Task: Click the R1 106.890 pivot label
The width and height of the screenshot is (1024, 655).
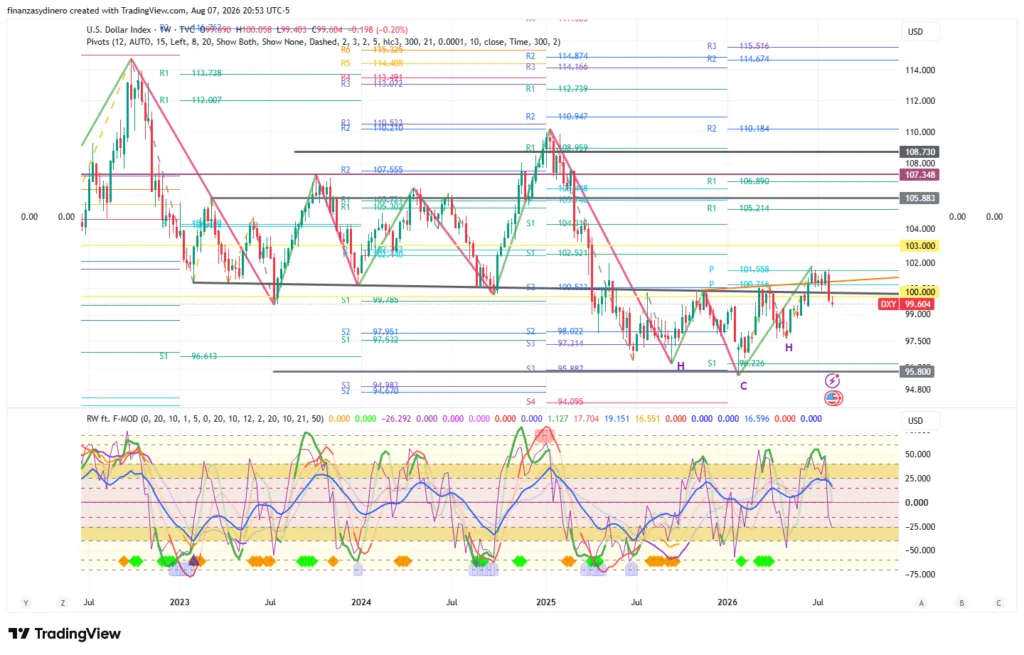Action: point(738,181)
